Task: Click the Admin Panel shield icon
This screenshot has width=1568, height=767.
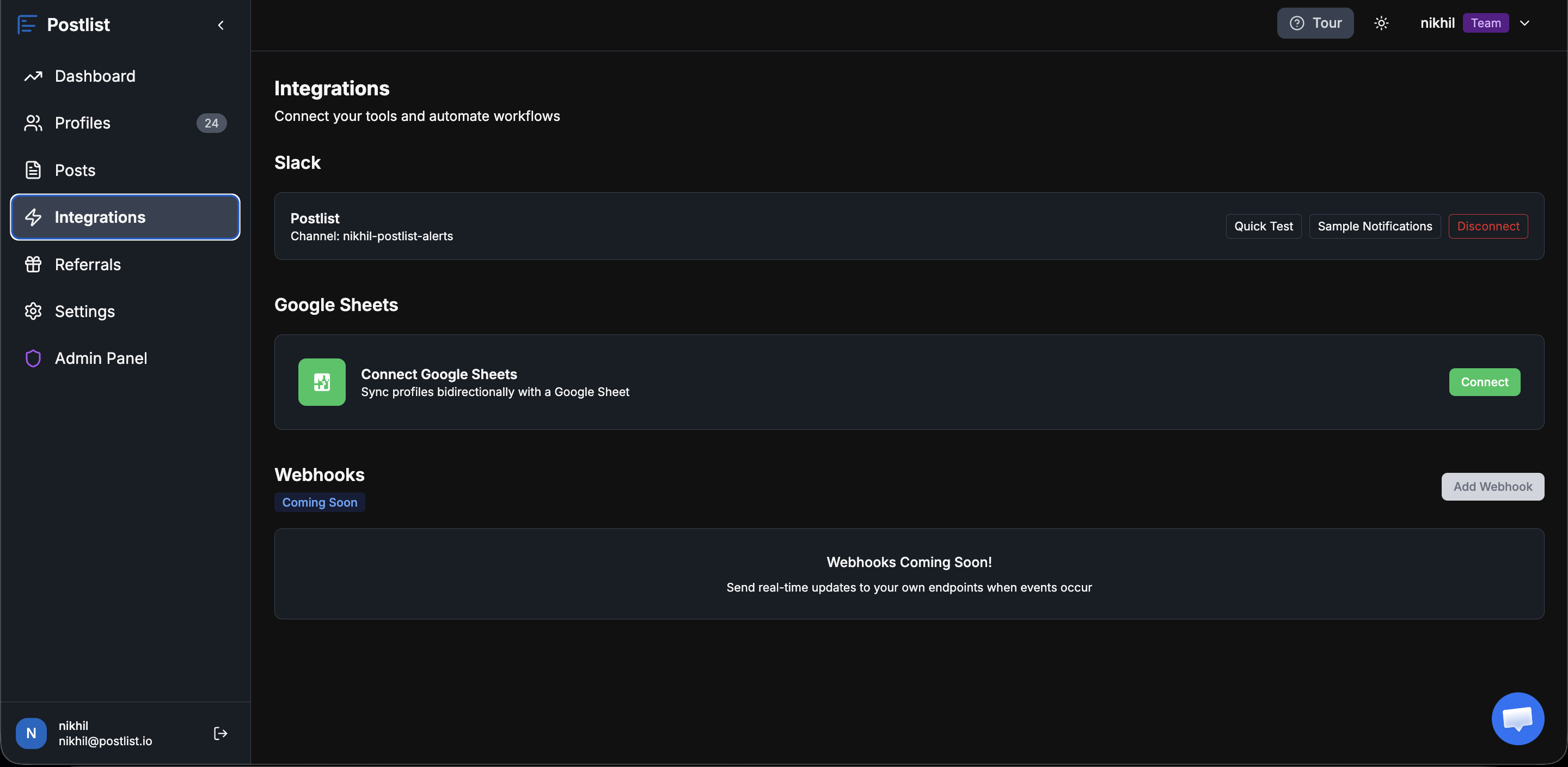Action: click(x=33, y=358)
